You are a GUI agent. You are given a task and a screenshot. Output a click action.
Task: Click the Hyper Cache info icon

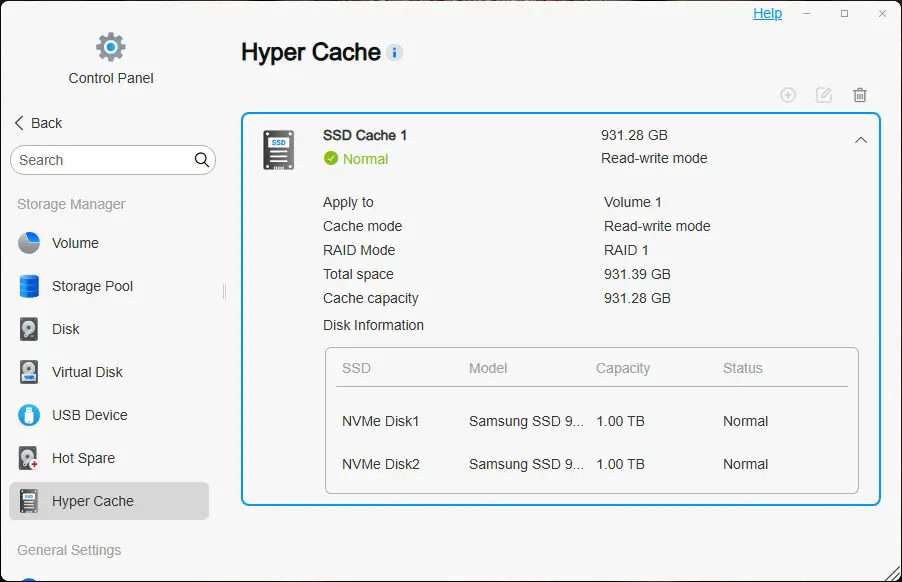click(395, 53)
